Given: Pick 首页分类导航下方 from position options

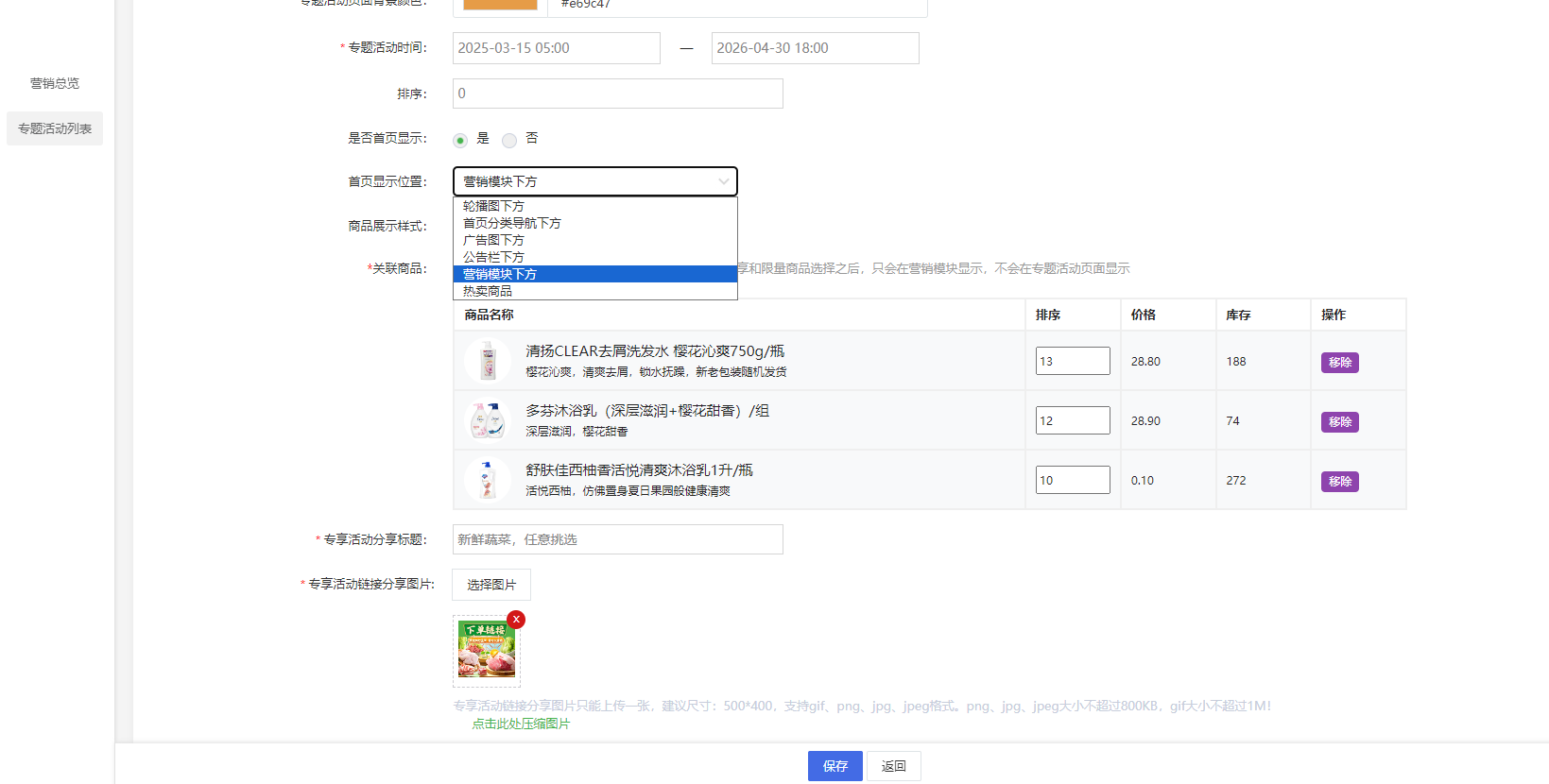Looking at the screenshot, I should pyautogui.click(x=511, y=223).
